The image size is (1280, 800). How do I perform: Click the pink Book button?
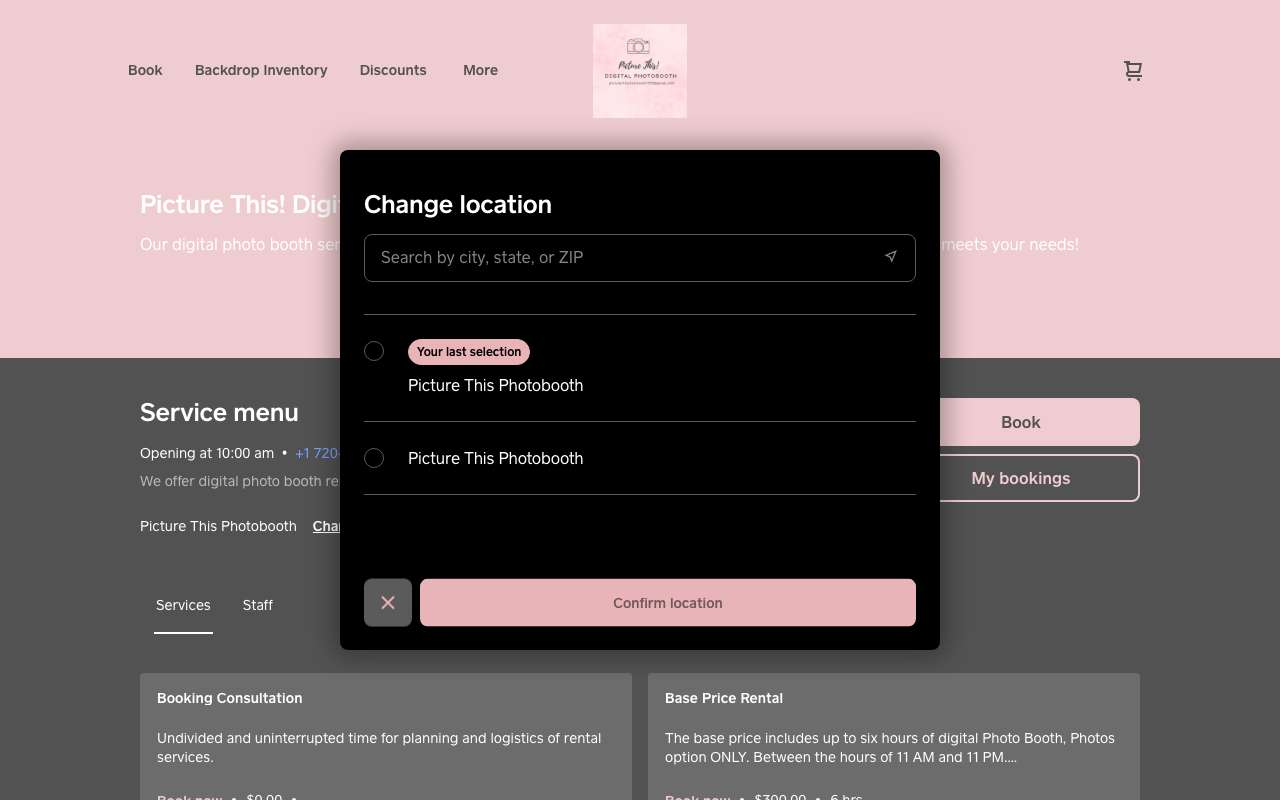coord(1021,422)
